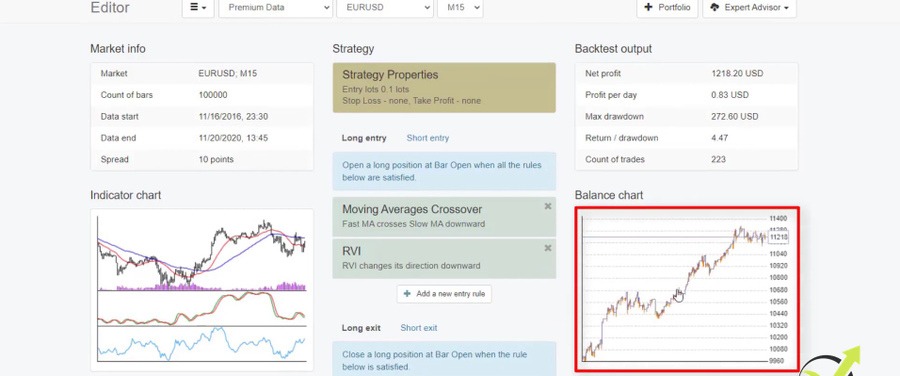Image resolution: width=900 pixels, height=376 pixels.
Task: Remove the RVI entry rule
Action: (x=548, y=248)
